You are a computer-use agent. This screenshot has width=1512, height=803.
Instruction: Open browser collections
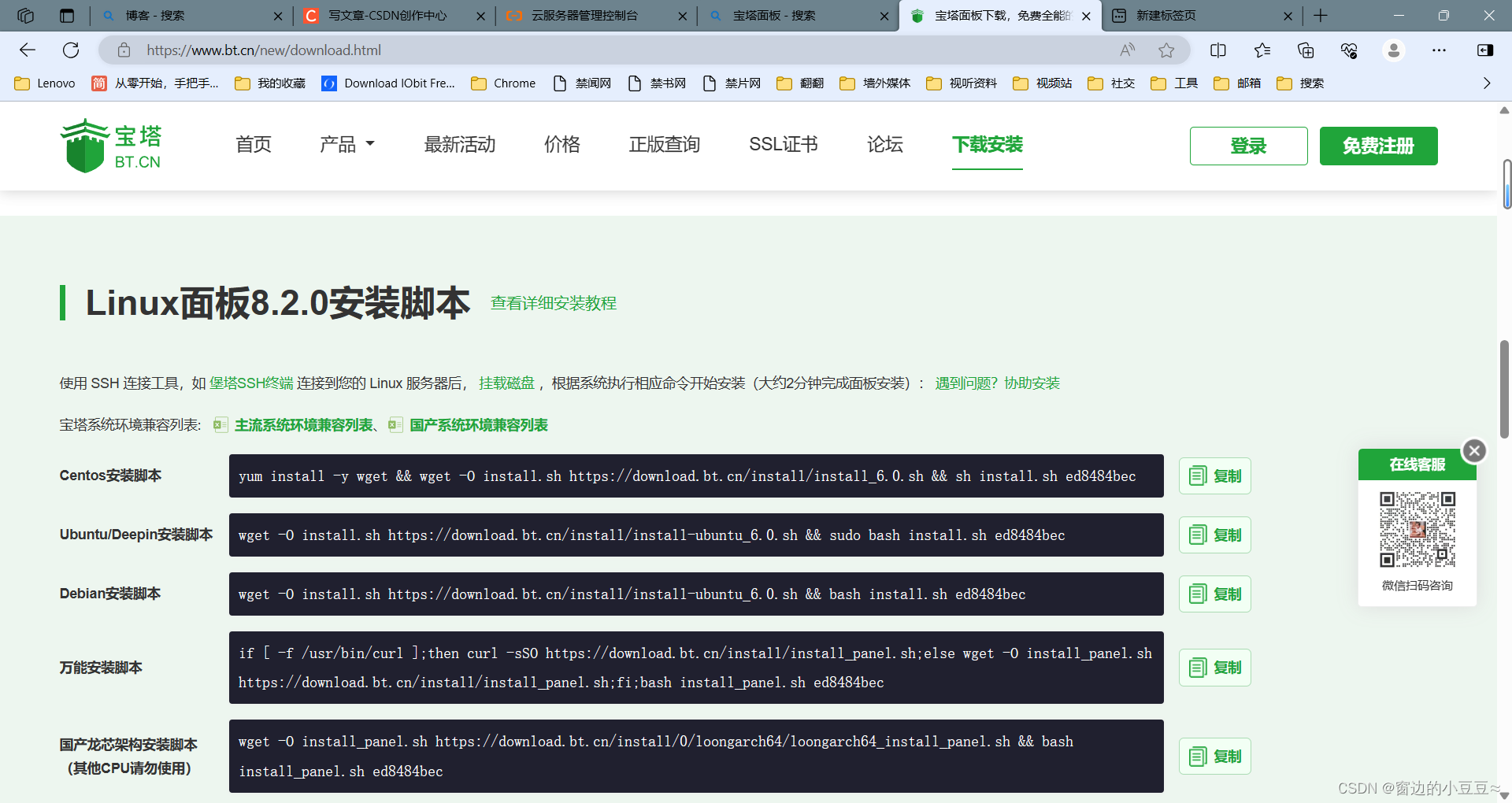click(1306, 50)
